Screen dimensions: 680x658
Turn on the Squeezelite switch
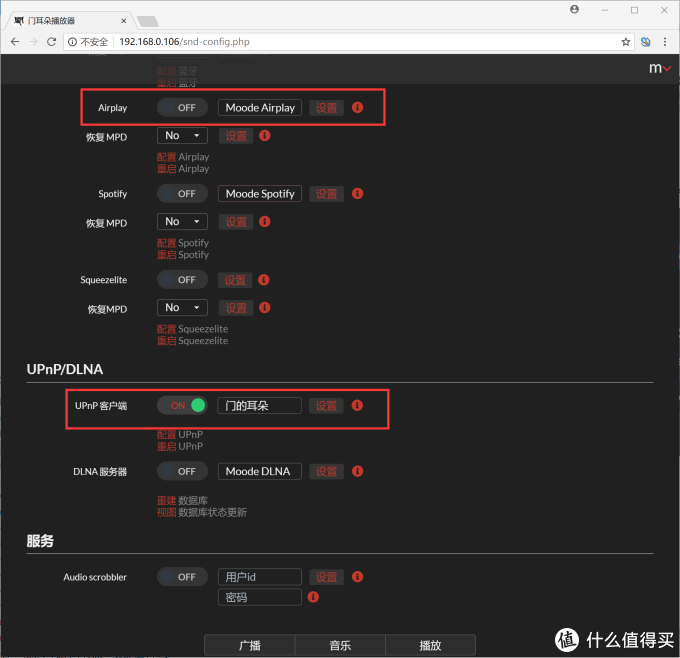point(182,280)
